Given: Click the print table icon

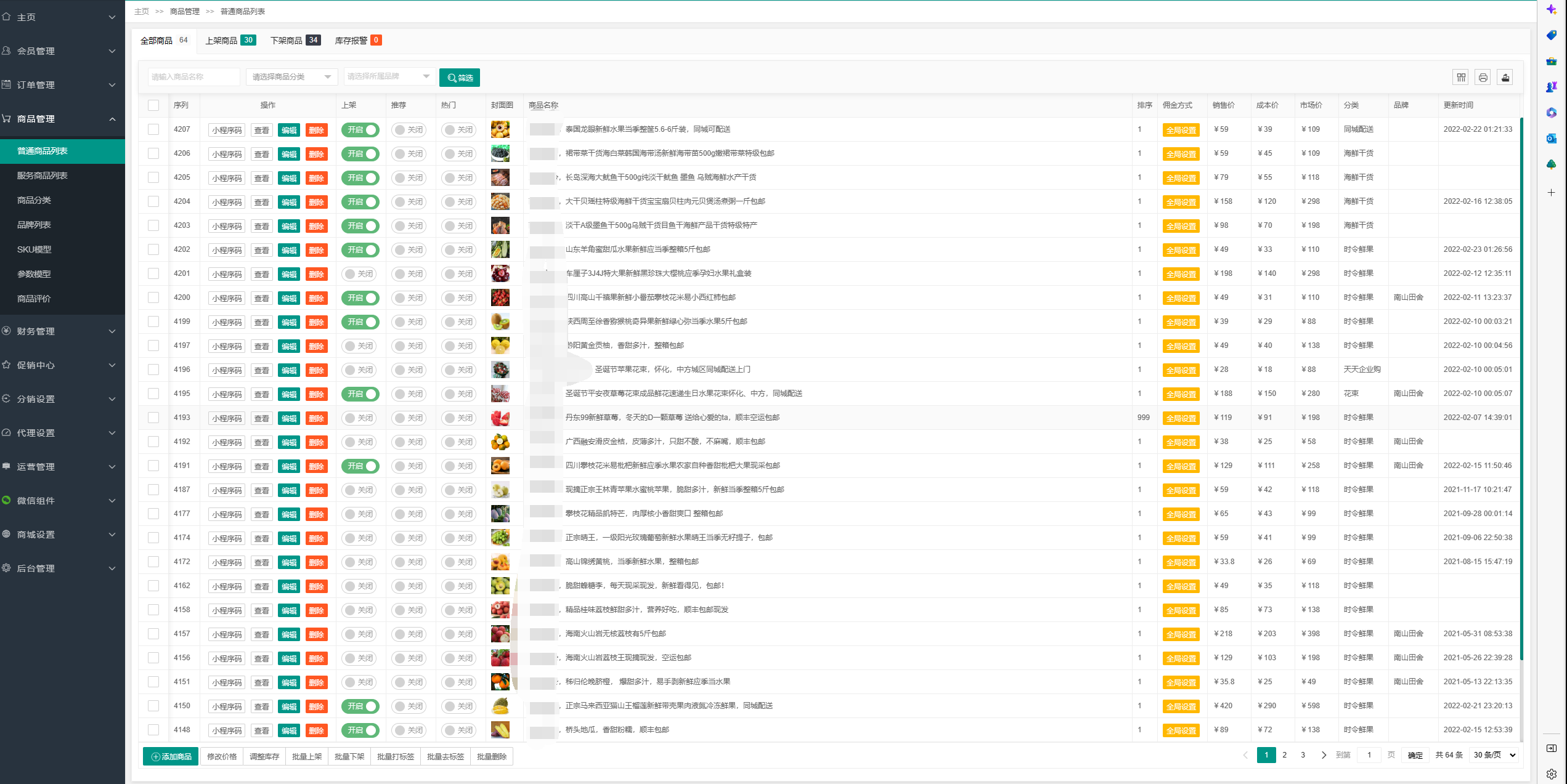Looking at the screenshot, I should [x=1483, y=77].
